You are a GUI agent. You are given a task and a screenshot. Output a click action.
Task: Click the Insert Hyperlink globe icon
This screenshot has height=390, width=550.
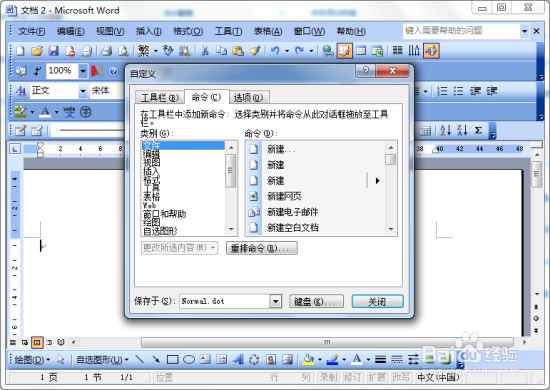[328, 51]
